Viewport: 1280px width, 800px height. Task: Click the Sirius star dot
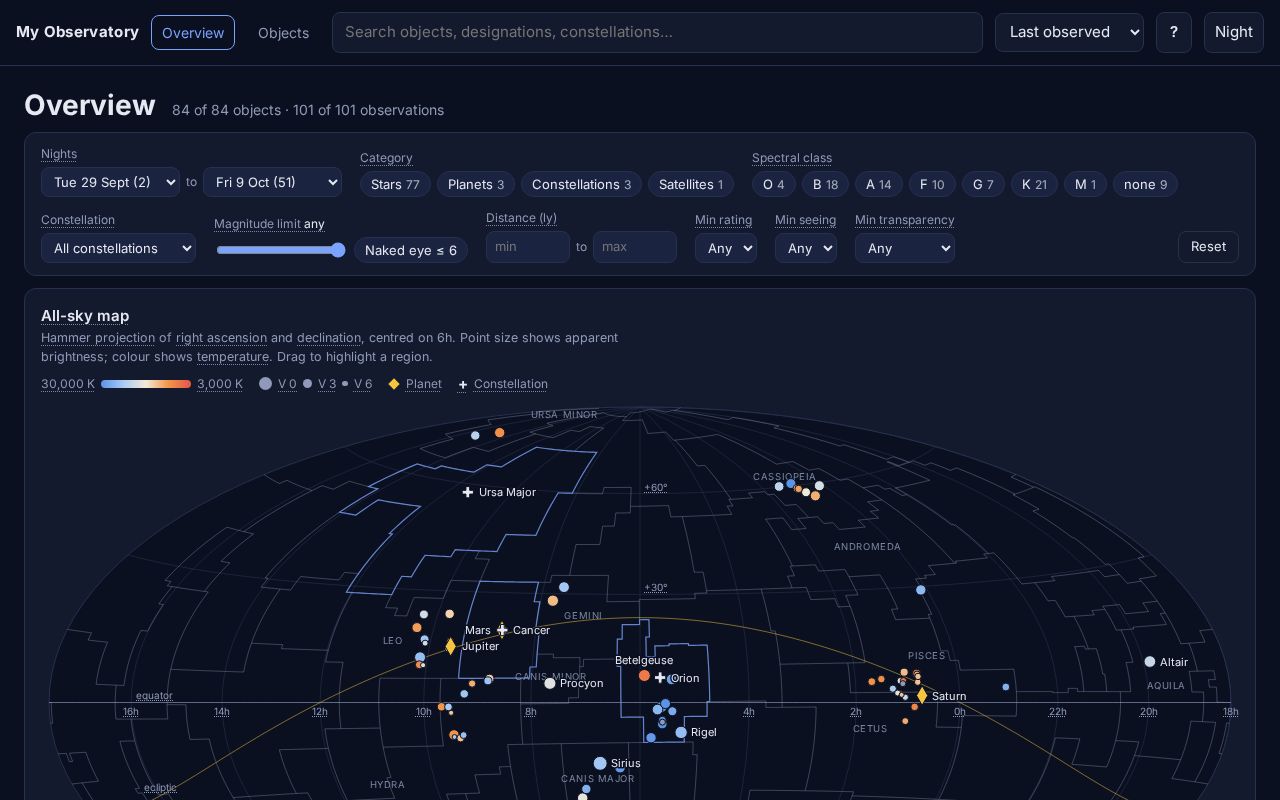pos(600,763)
